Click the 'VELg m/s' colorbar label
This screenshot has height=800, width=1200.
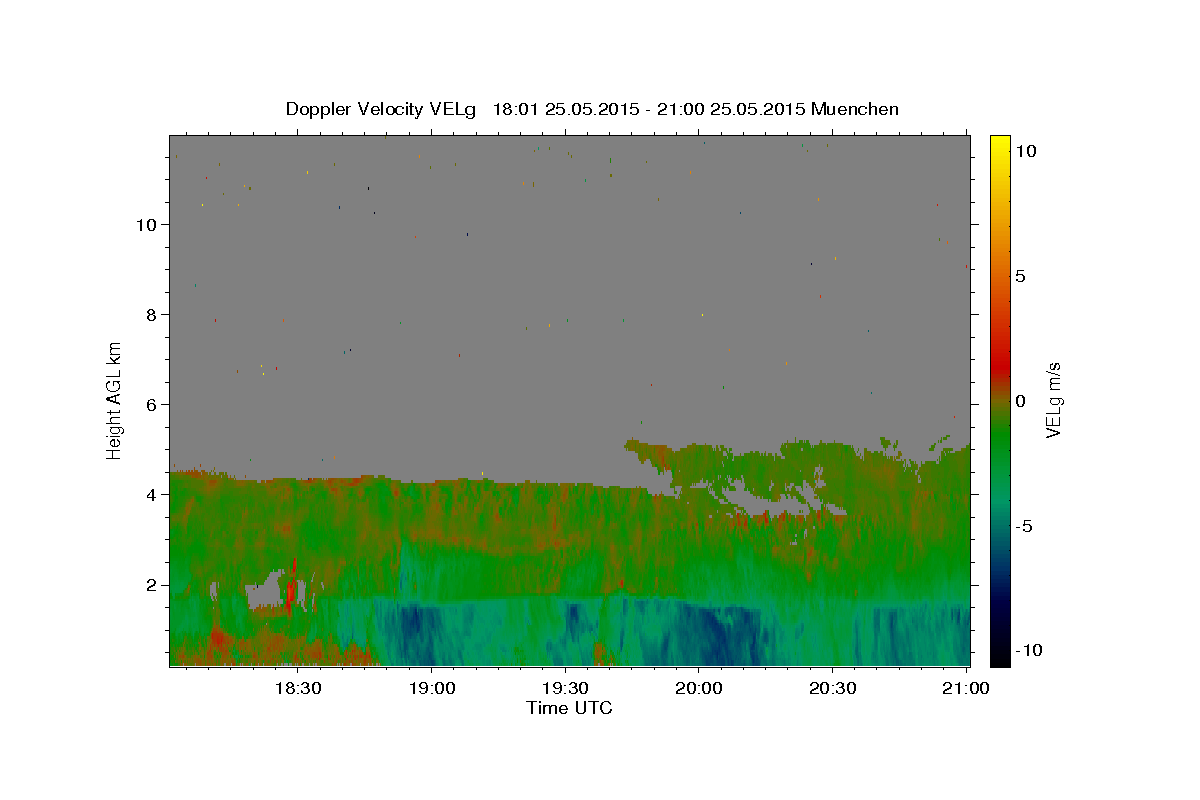click(1053, 400)
